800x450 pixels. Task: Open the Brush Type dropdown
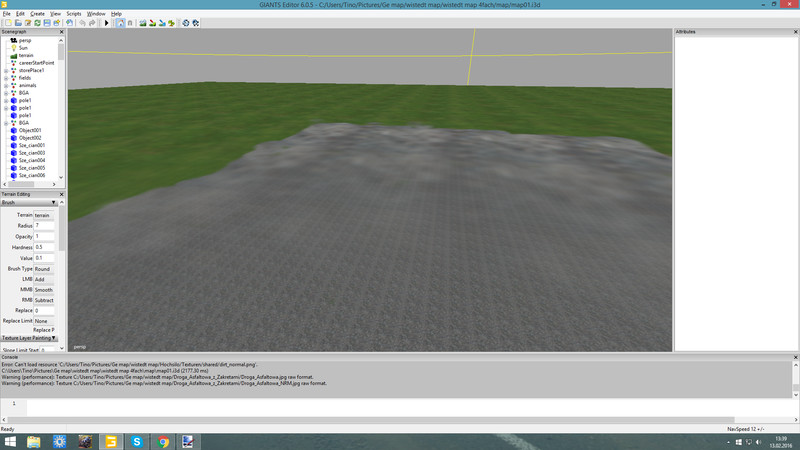[44, 269]
